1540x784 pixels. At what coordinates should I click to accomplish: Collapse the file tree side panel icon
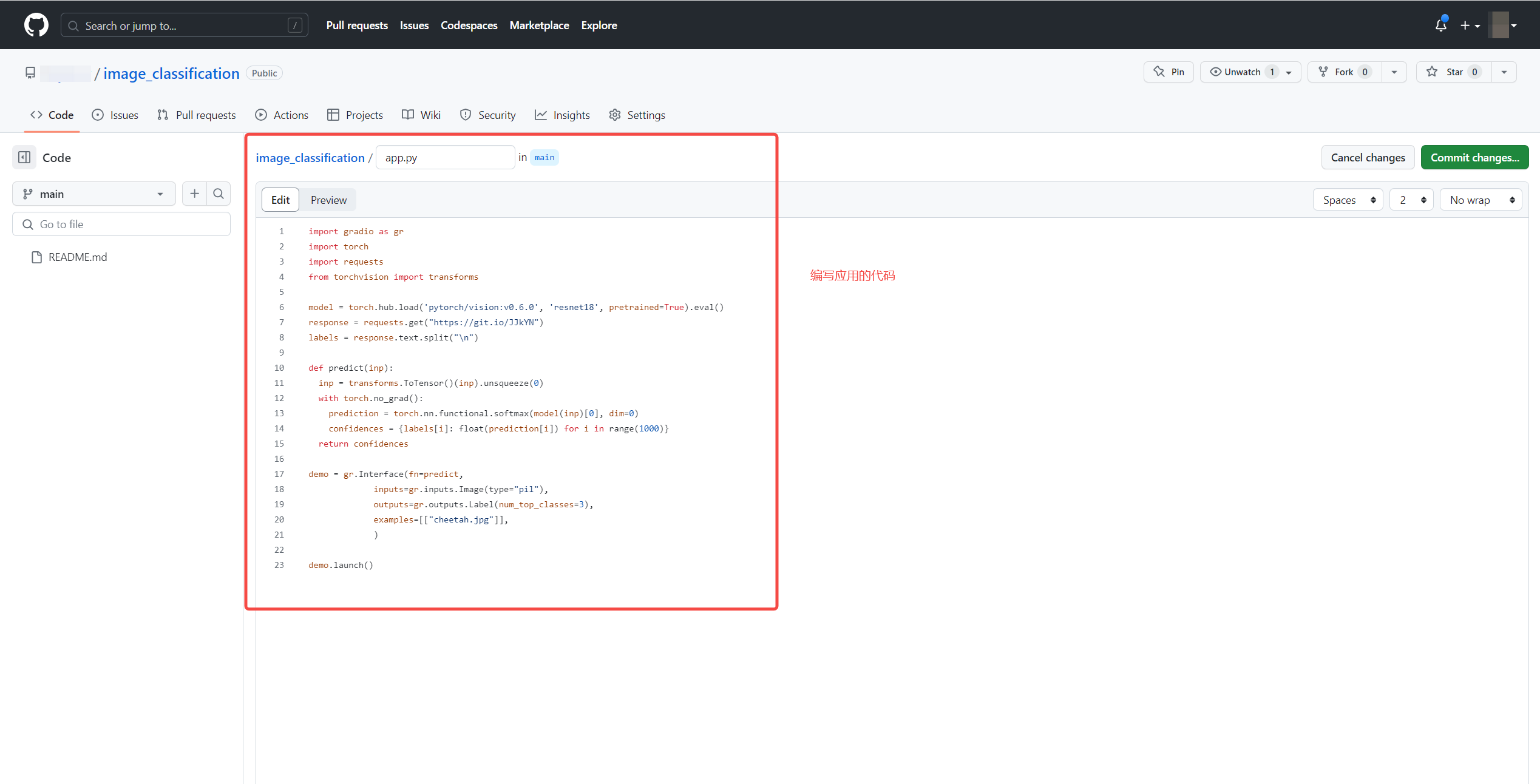pyautogui.click(x=24, y=158)
